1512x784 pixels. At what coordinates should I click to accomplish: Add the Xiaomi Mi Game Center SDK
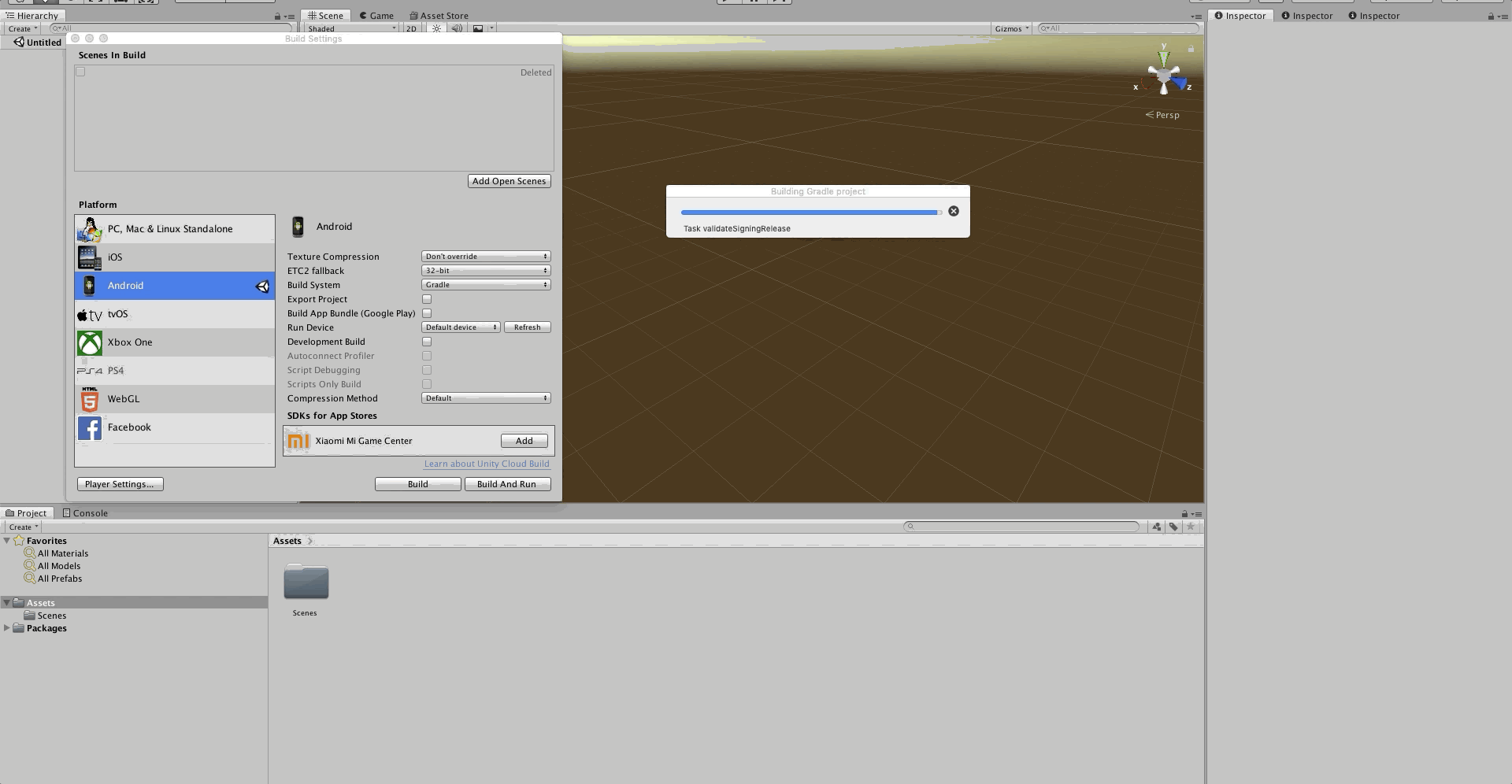pyautogui.click(x=524, y=441)
